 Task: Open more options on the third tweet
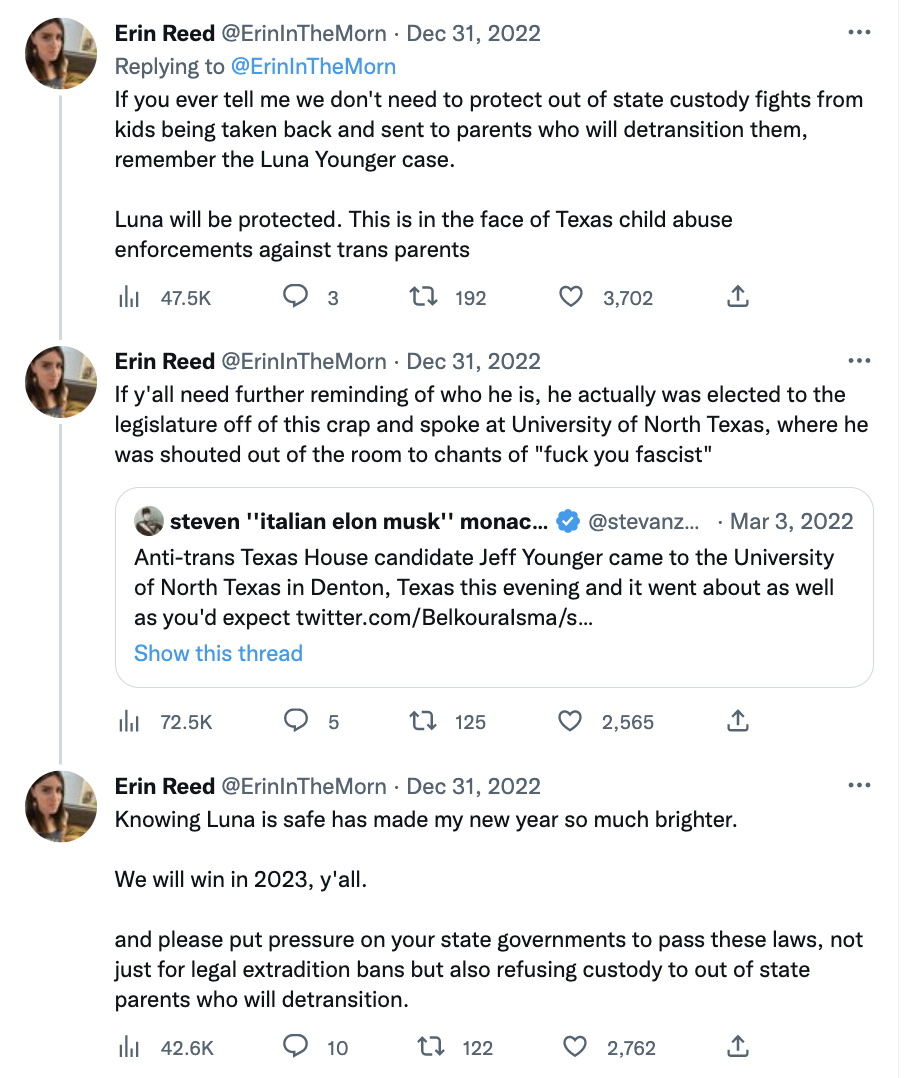[859, 786]
